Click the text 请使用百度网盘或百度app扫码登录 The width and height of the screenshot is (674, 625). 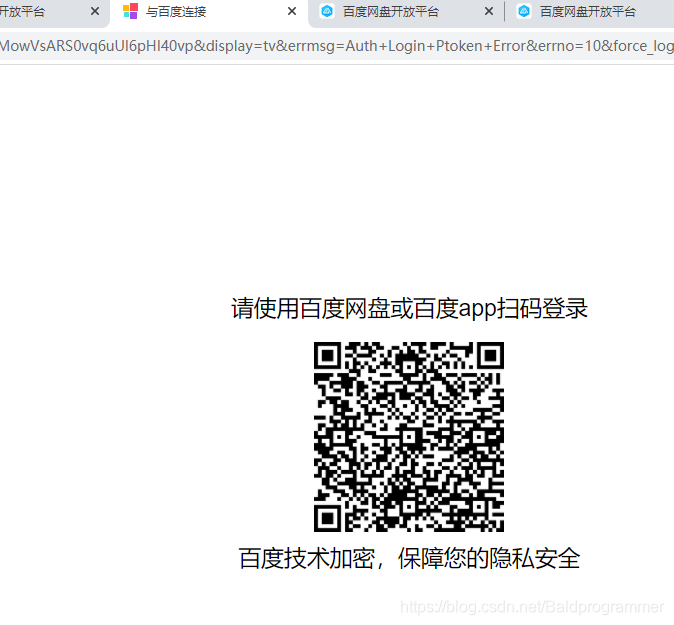tap(409, 308)
